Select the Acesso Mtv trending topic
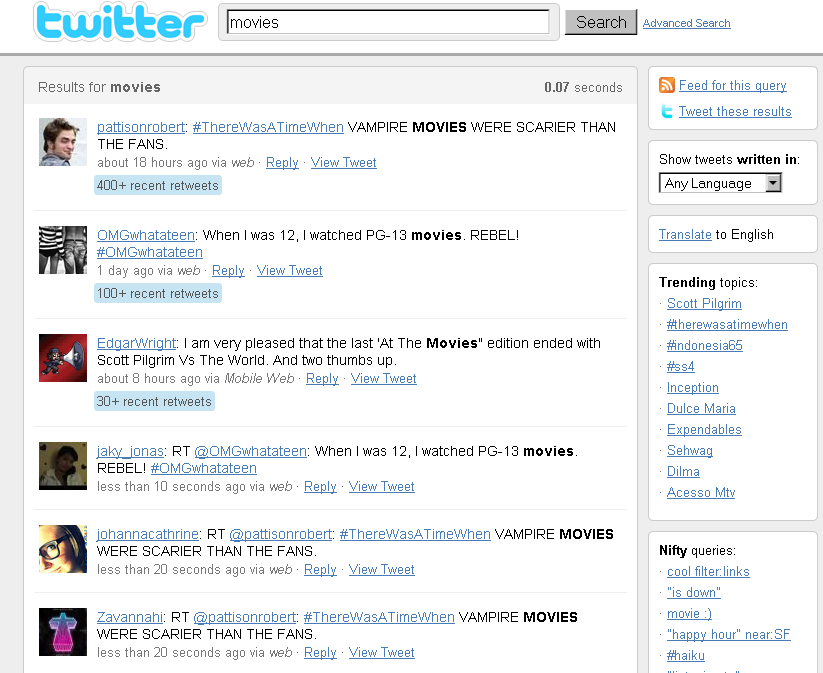This screenshot has width=823, height=673. tap(701, 492)
